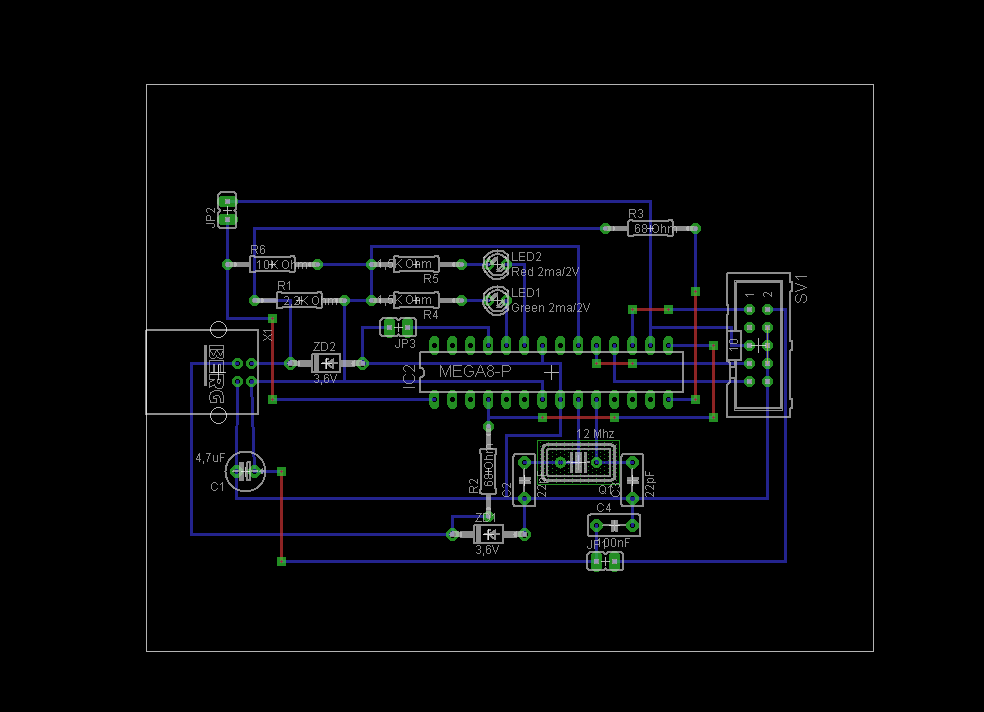Click pin 1 pad of SV1 header
The image size is (984, 712).
click(749, 309)
